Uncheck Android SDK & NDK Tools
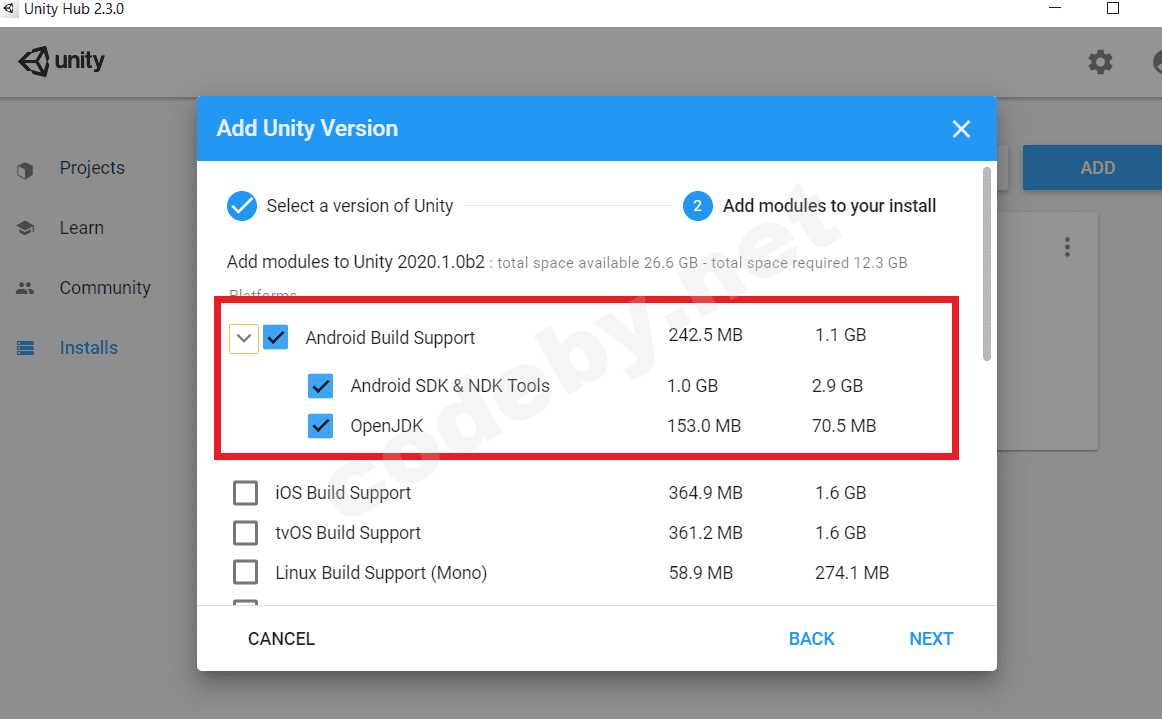The image size is (1162, 719). (321, 386)
